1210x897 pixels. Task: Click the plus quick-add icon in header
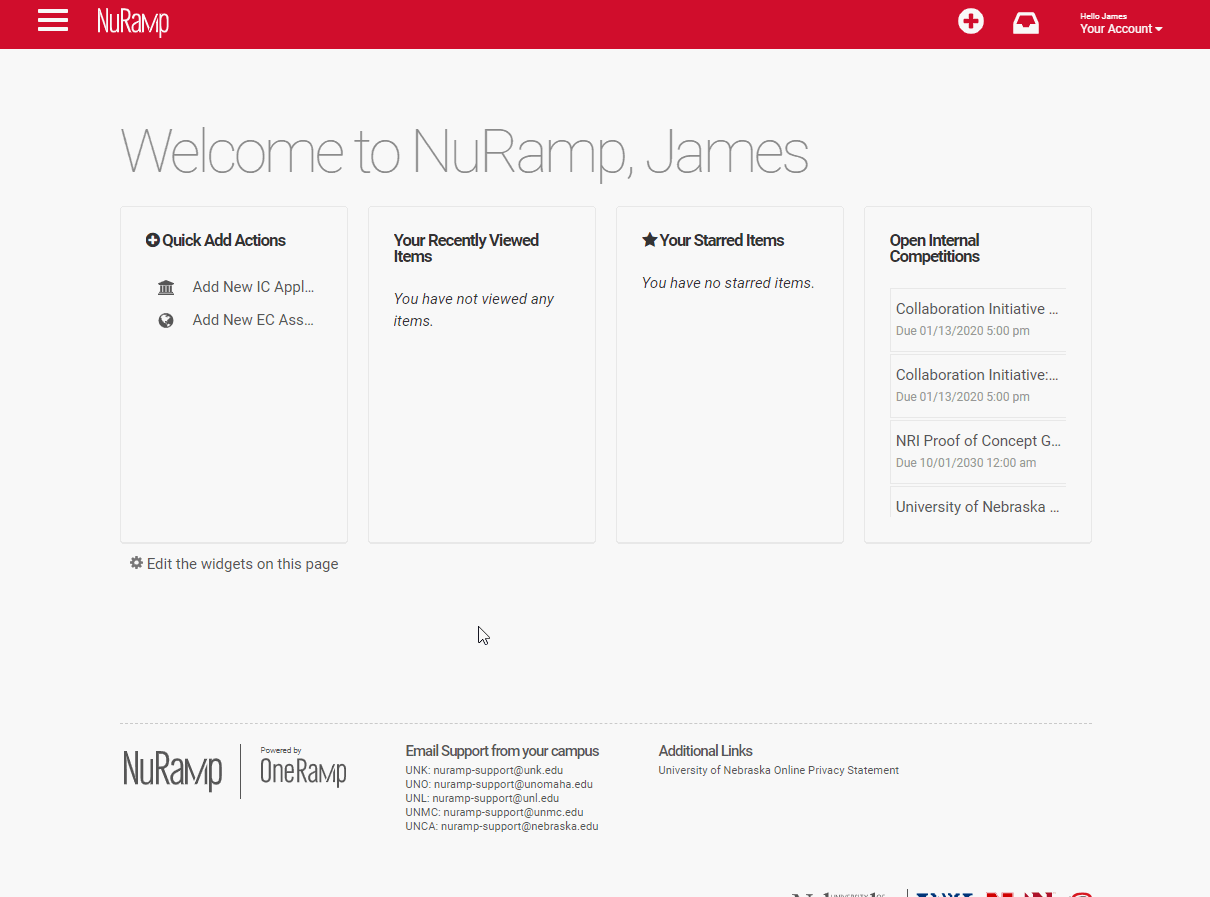pos(970,21)
